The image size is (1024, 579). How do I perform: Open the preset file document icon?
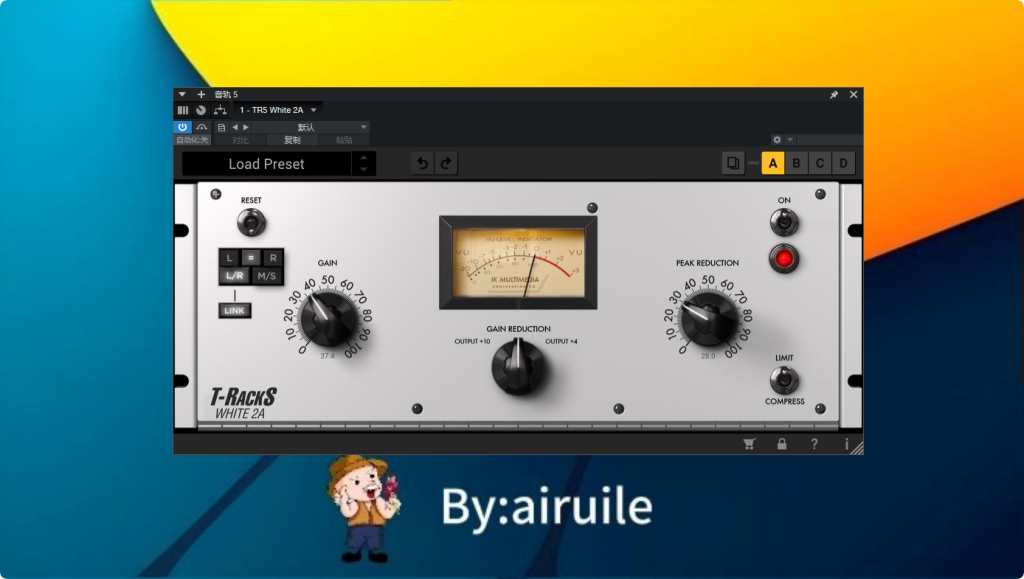[221, 127]
